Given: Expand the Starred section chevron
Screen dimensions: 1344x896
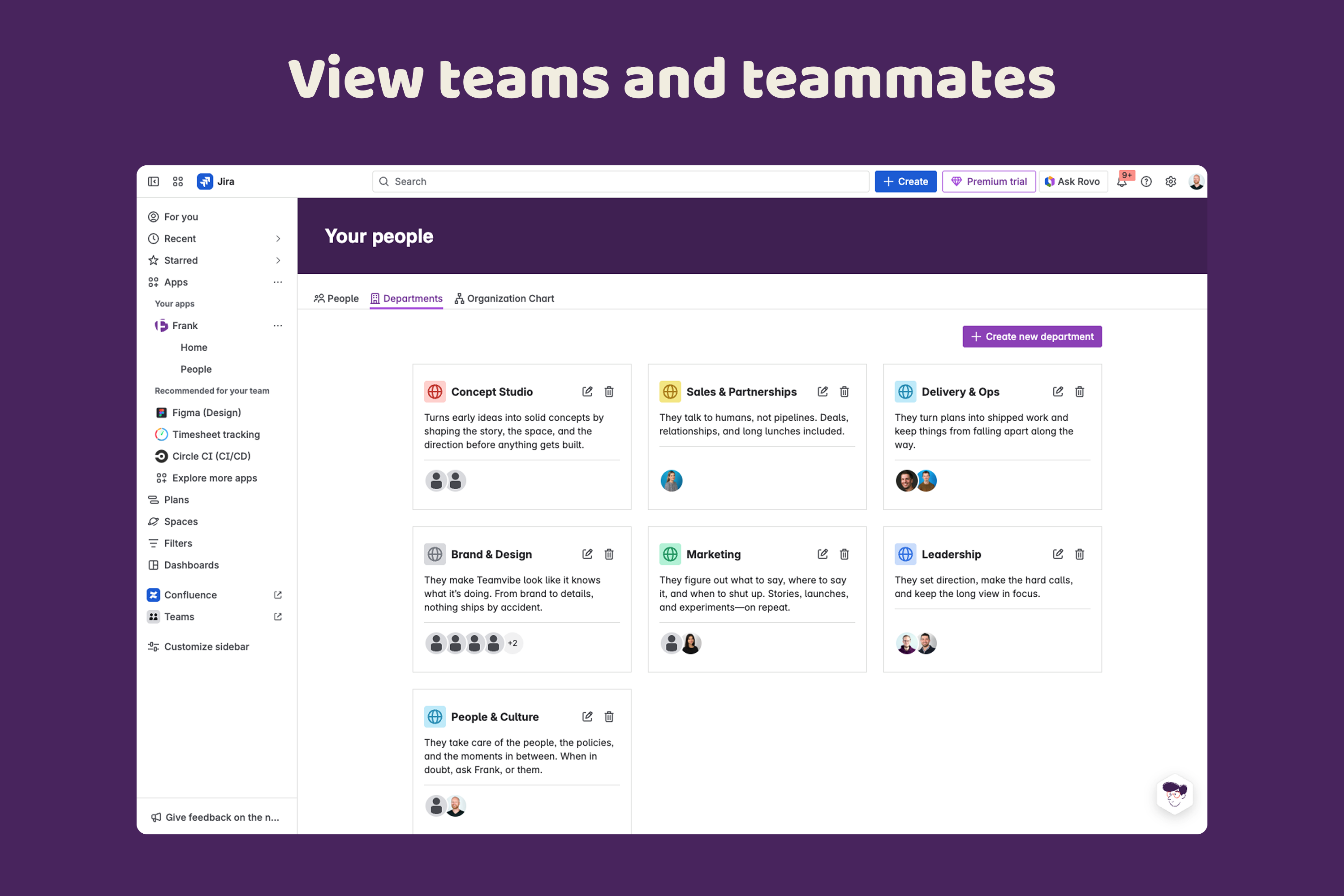Looking at the screenshot, I should coord(278,261).
